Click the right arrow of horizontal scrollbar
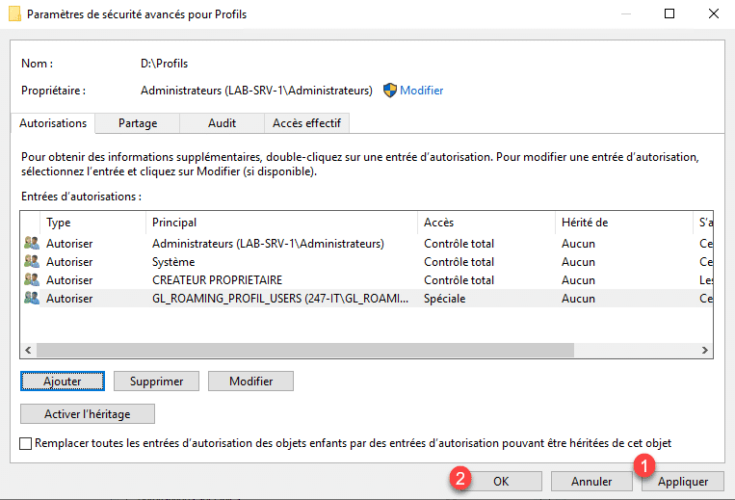Screen dimensions: 735x500 [x=705, y=350]
